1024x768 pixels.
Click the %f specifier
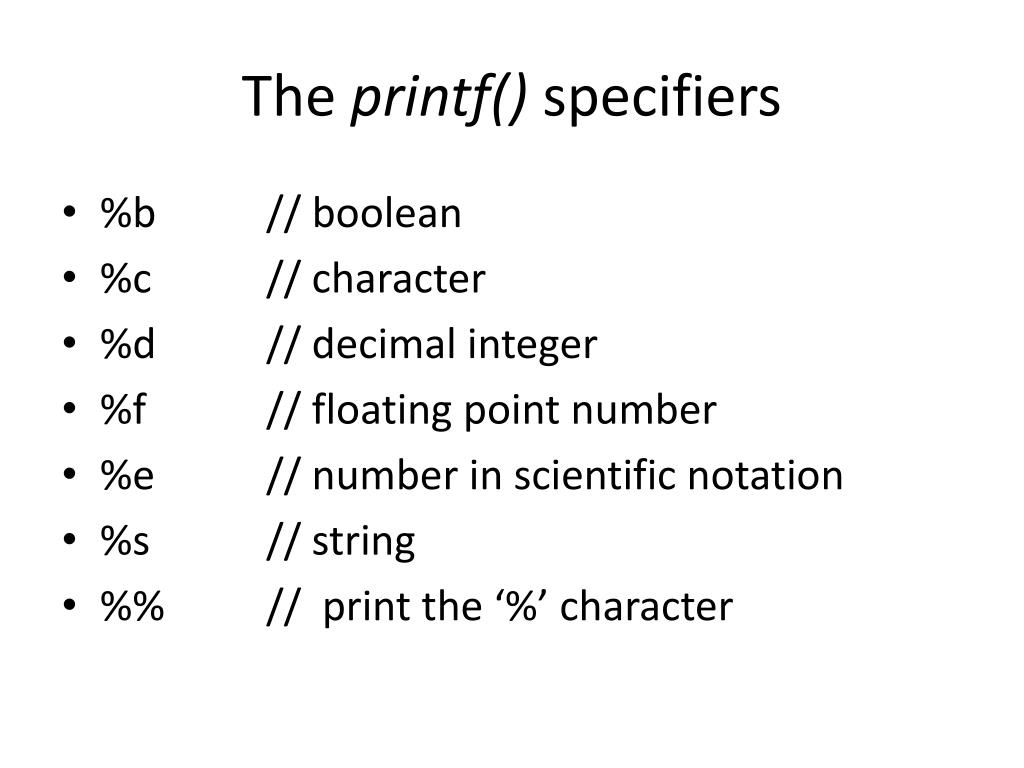pos(123,409)
